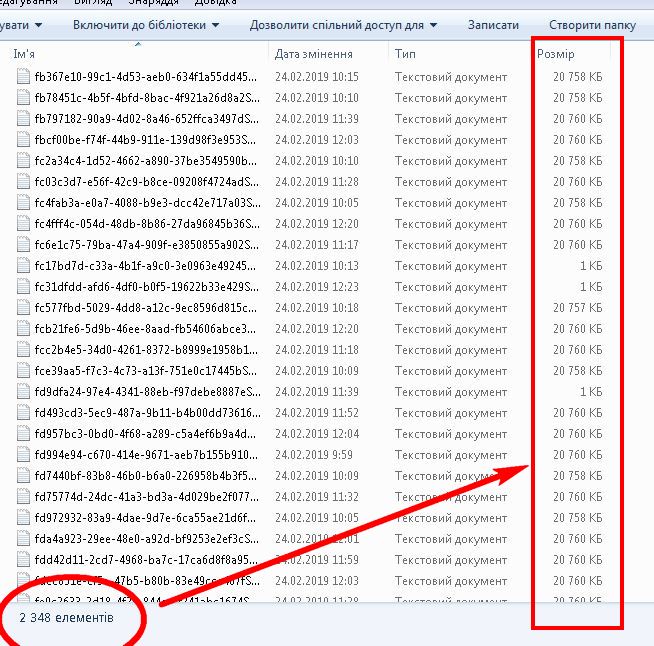Viewport: 654px width, 646px height.
Task: Select file icon of fc2a34c4-1d52 row
Action: coord(23,161)
